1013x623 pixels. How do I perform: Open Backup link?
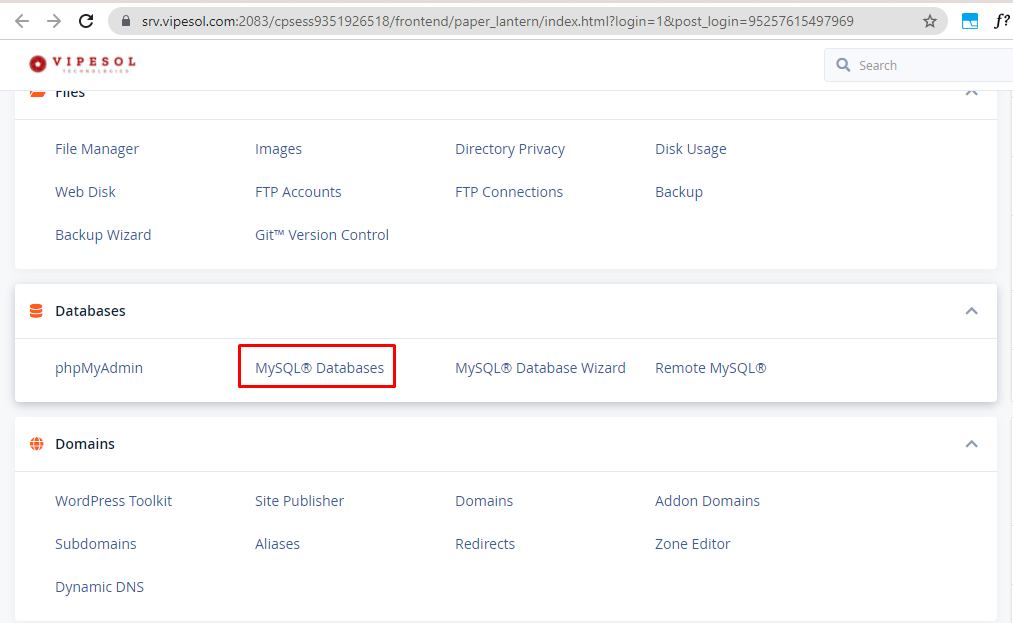[x=679, y=192]
